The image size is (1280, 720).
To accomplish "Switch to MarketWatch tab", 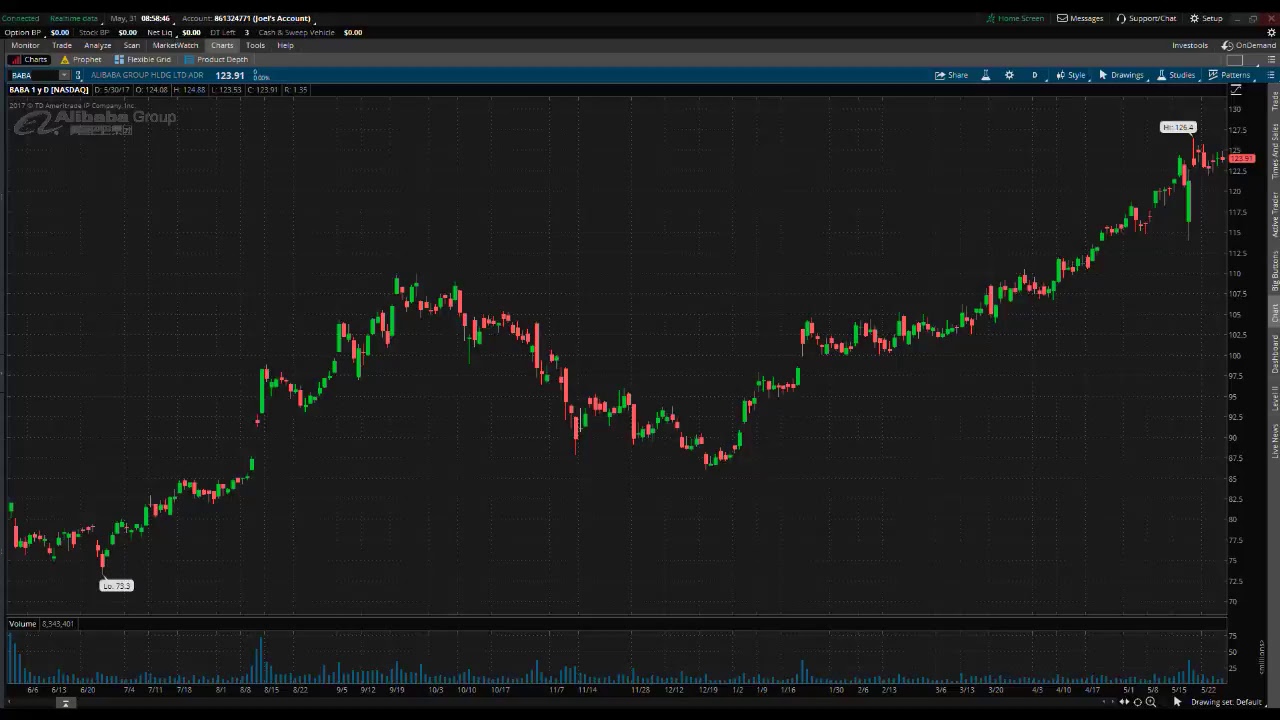I will point(175,45).
